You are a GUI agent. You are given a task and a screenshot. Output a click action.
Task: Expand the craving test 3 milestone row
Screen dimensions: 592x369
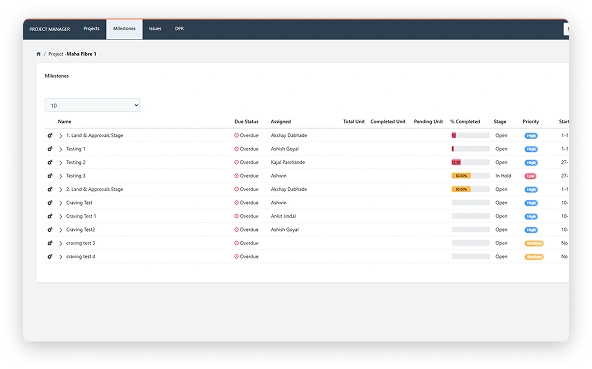[x=60, y=244]
